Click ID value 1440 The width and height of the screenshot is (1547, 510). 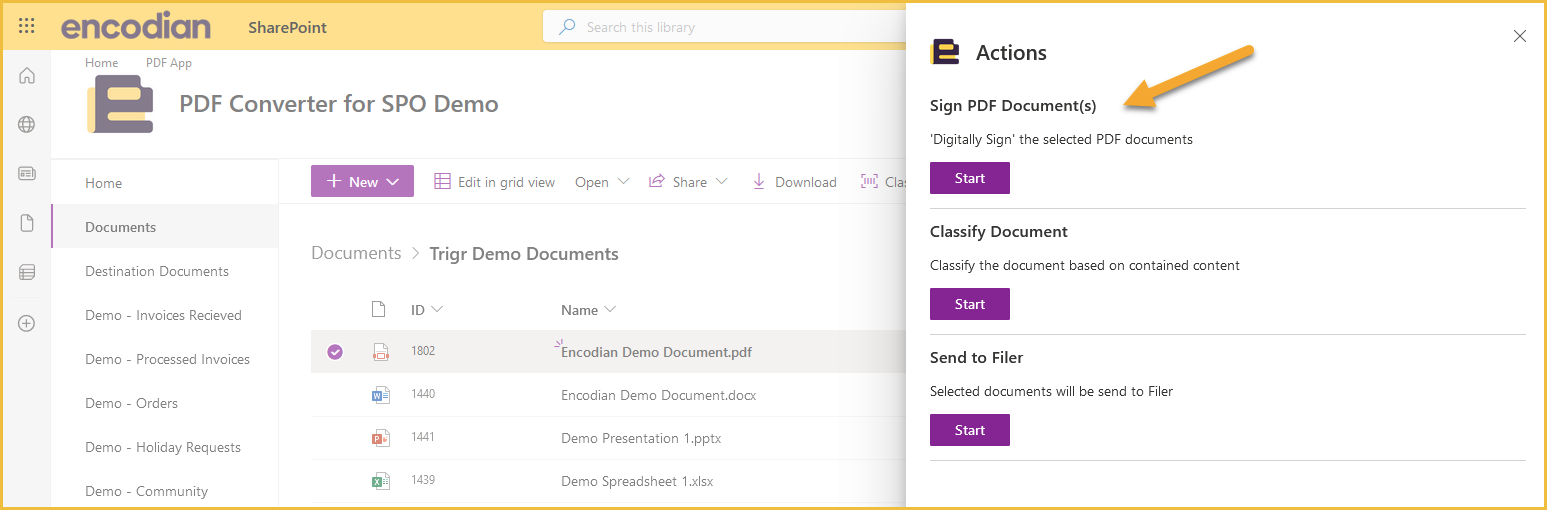[x=423, y=394]
